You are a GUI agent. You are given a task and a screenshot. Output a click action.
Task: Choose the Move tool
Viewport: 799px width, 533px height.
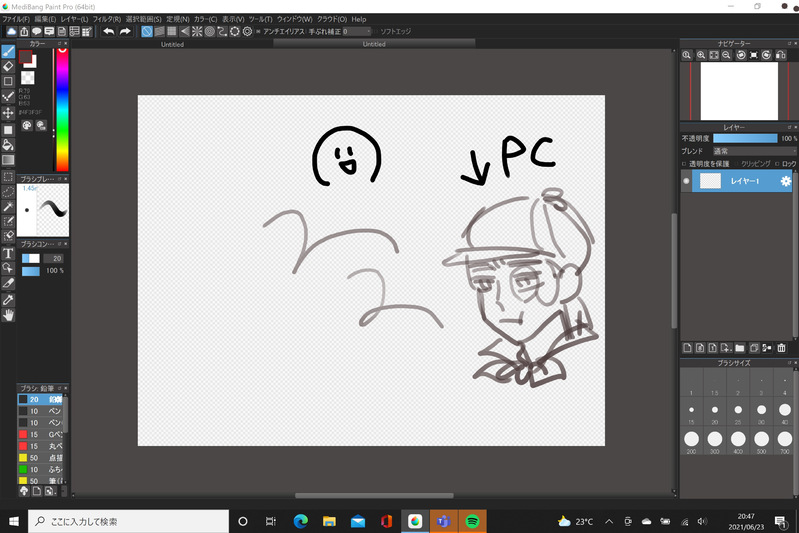[x=8, y=113]
